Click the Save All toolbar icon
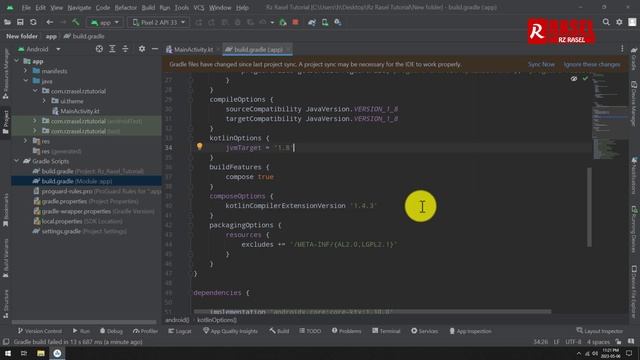 20,22
